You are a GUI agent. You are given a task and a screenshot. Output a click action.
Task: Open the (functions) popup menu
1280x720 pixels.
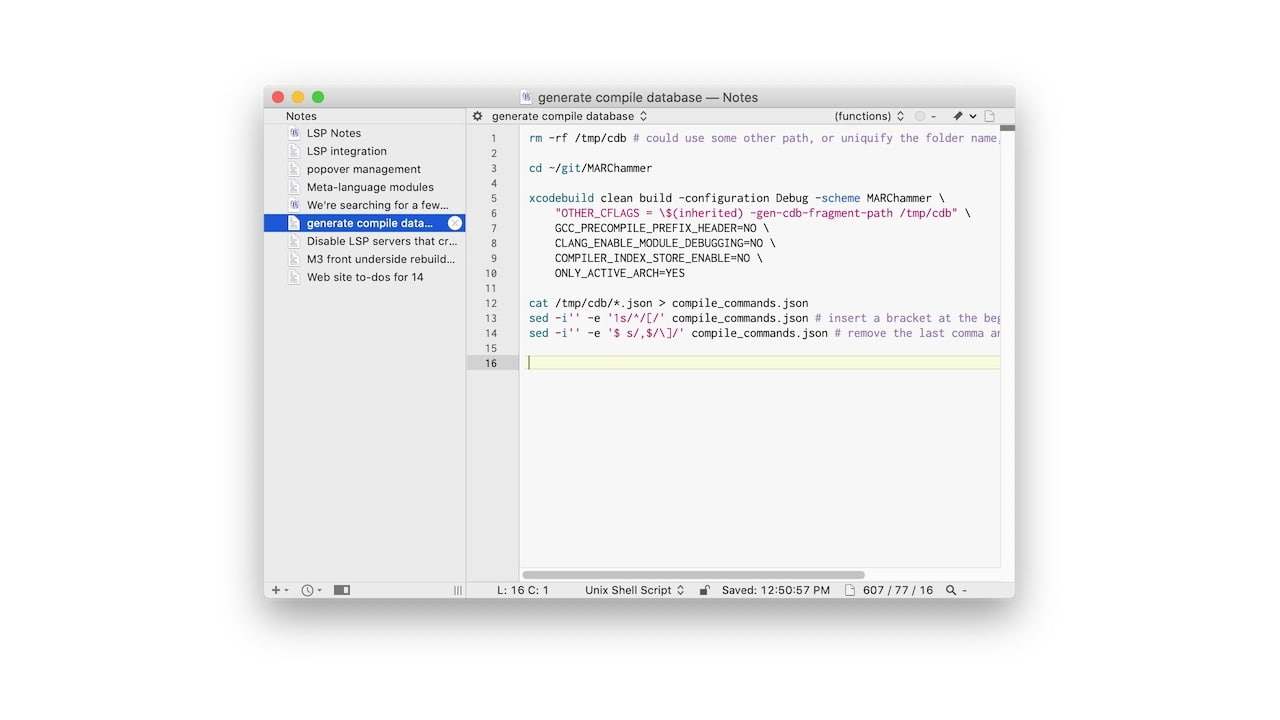[868, 116]
